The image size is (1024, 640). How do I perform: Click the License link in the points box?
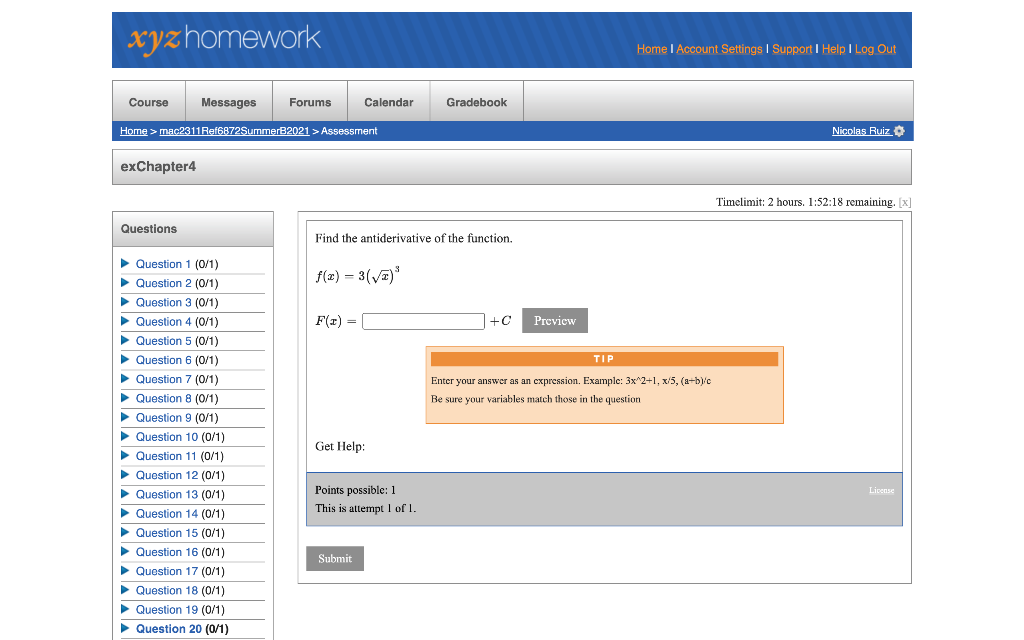click(881, 489)
